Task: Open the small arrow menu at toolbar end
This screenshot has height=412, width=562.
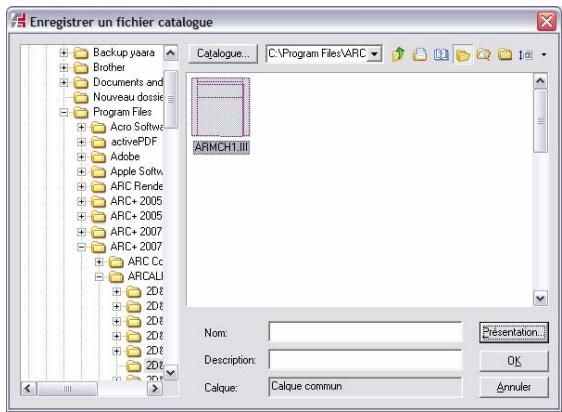Action: click(x=544, y=55)
